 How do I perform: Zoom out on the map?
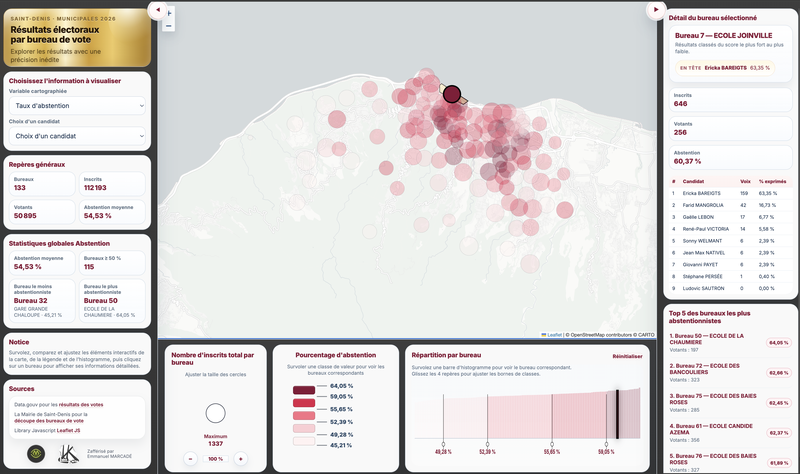click(x=169, y=26)
